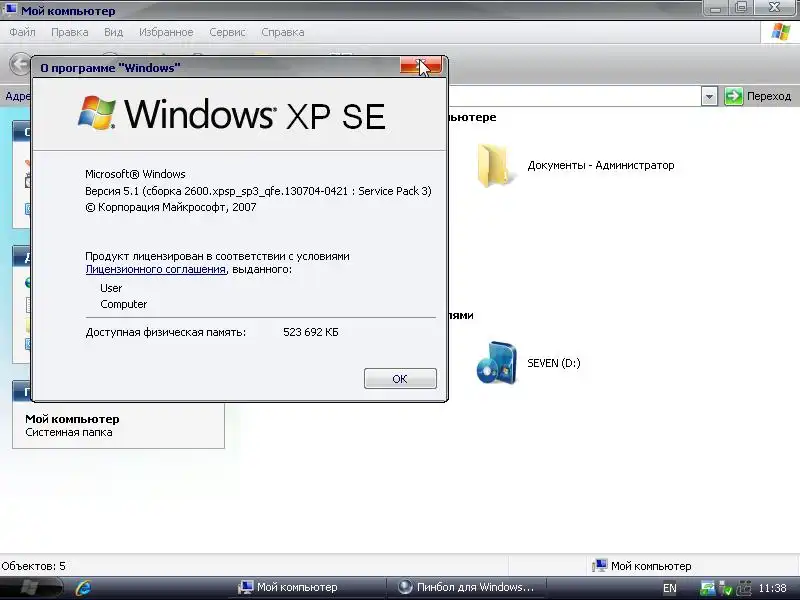Screen dimensions: 800x600
Task: Click Мой компьютер zone in status bar
Action: pos(641,566)
